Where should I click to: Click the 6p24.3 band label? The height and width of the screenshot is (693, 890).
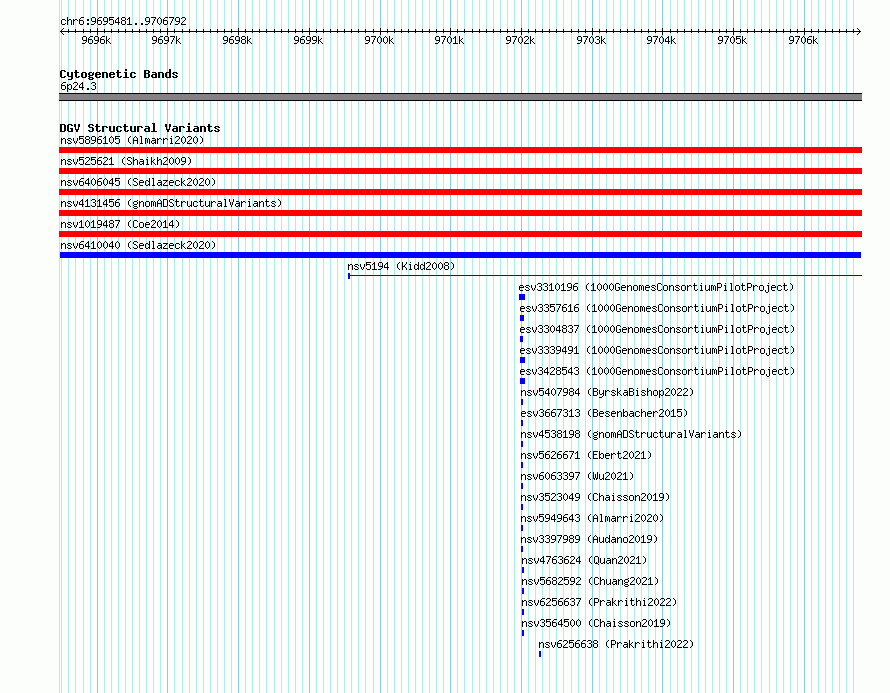click(x=78, y=86)
